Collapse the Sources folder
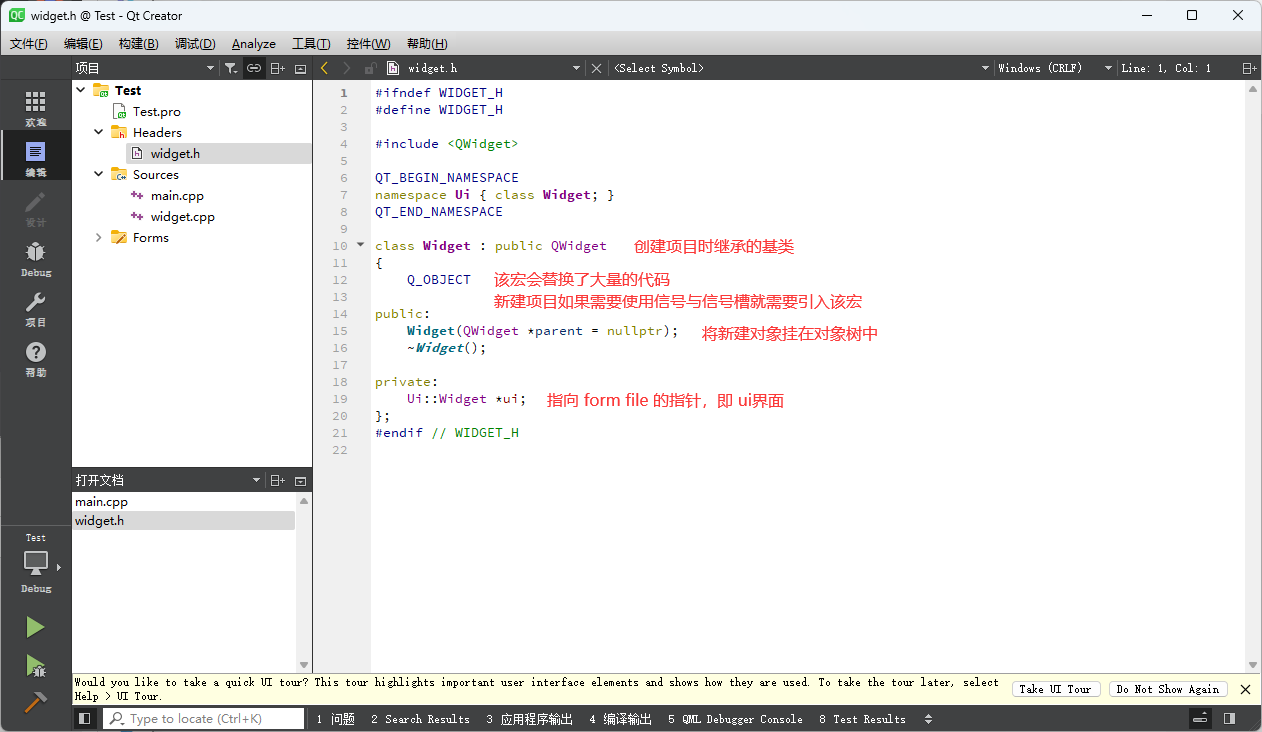This screenshot has width=1262, height=732. point(99,174)
